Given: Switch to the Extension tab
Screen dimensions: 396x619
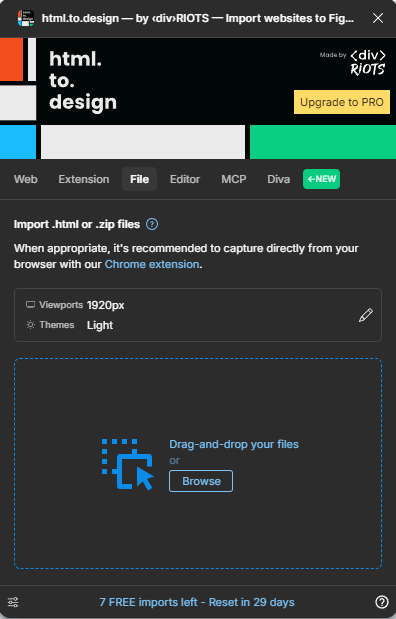Looking at the screenshot, I should (84, 179).
